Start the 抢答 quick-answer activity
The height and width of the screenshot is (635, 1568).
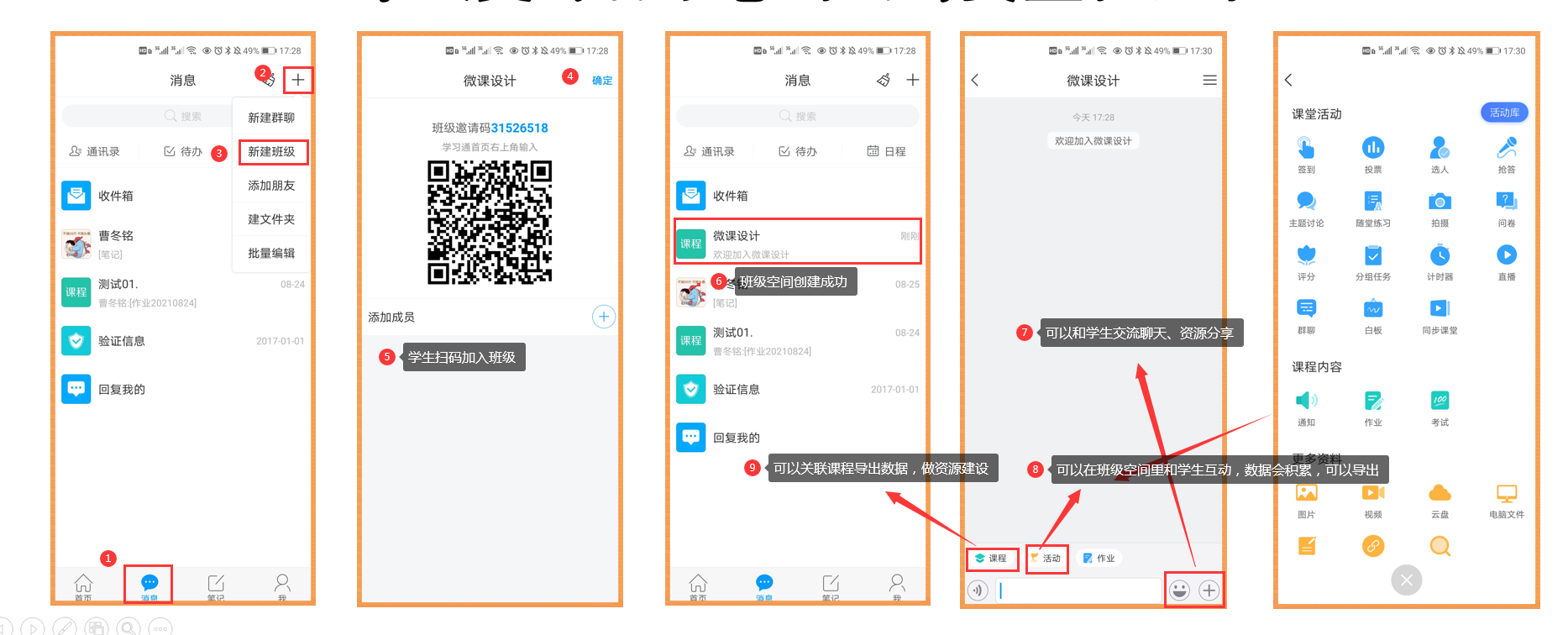click(x=1507, y=149)
